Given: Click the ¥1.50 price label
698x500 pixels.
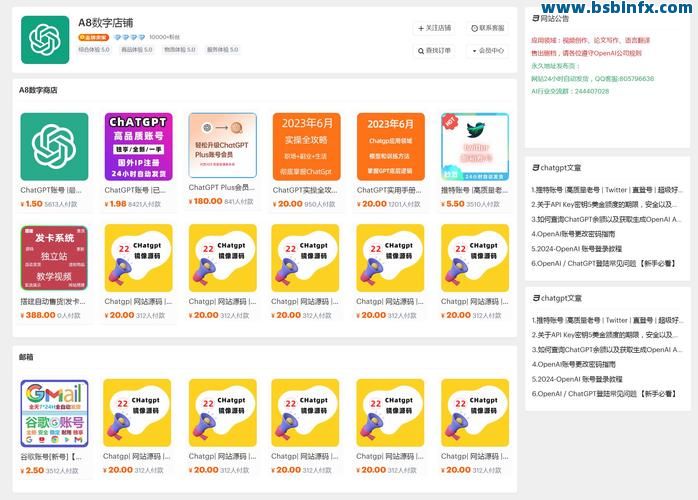Looking at the screenshot, I should (32, 204).
